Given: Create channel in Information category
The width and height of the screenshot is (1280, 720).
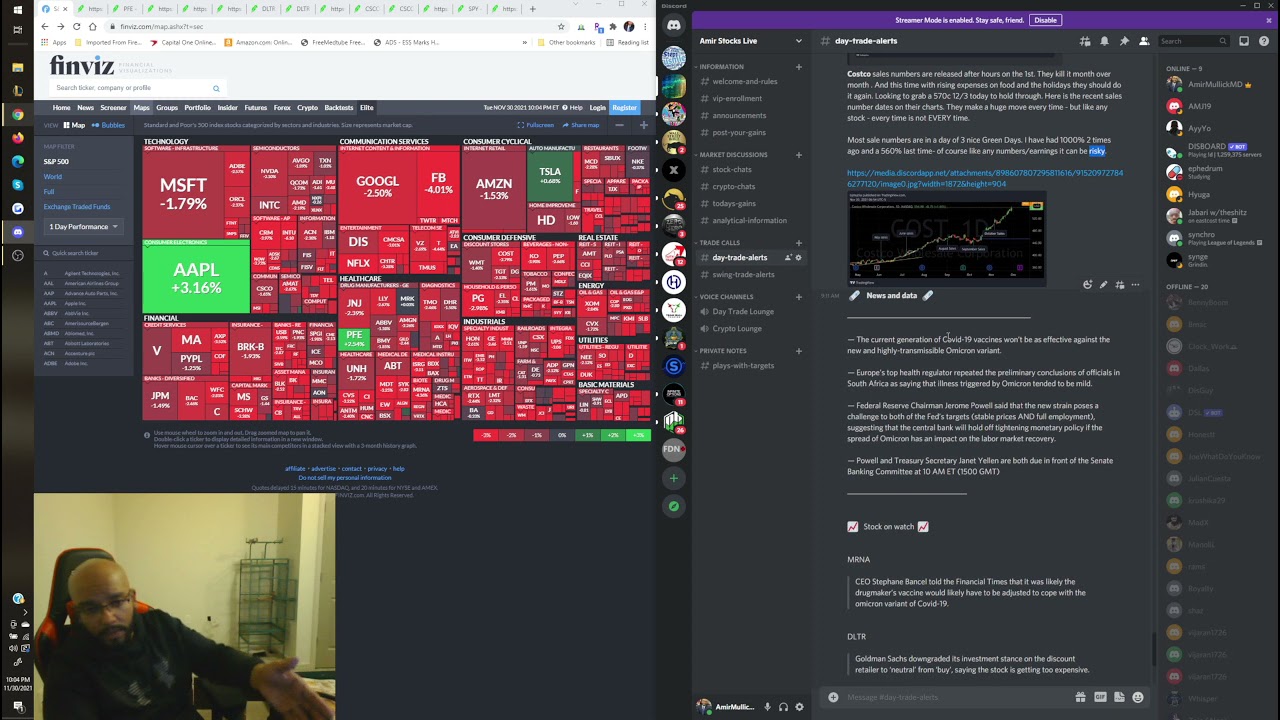Looking at the screenshot, I should coord(798,67).
